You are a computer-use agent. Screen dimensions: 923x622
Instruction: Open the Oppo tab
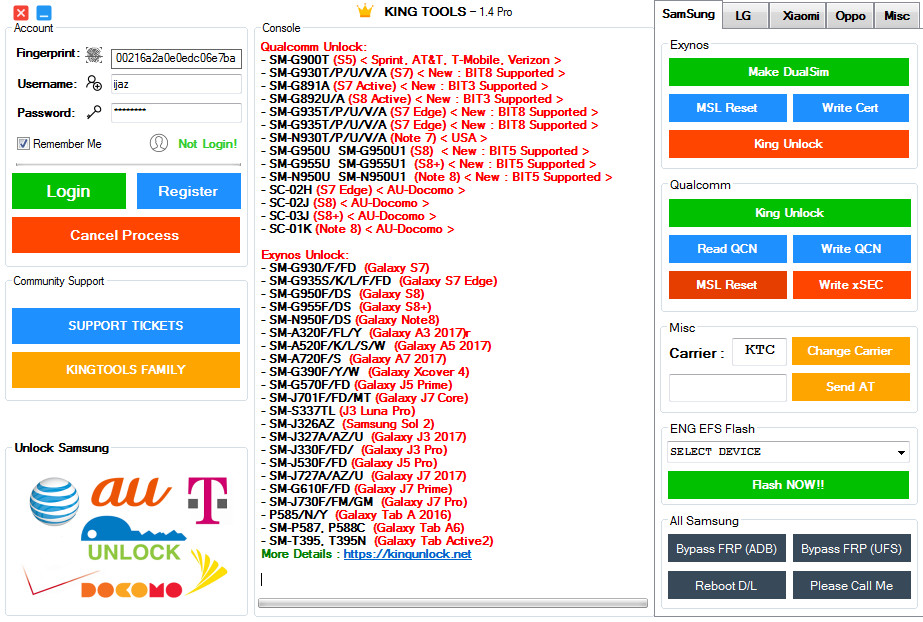click(x=850, y=16)
